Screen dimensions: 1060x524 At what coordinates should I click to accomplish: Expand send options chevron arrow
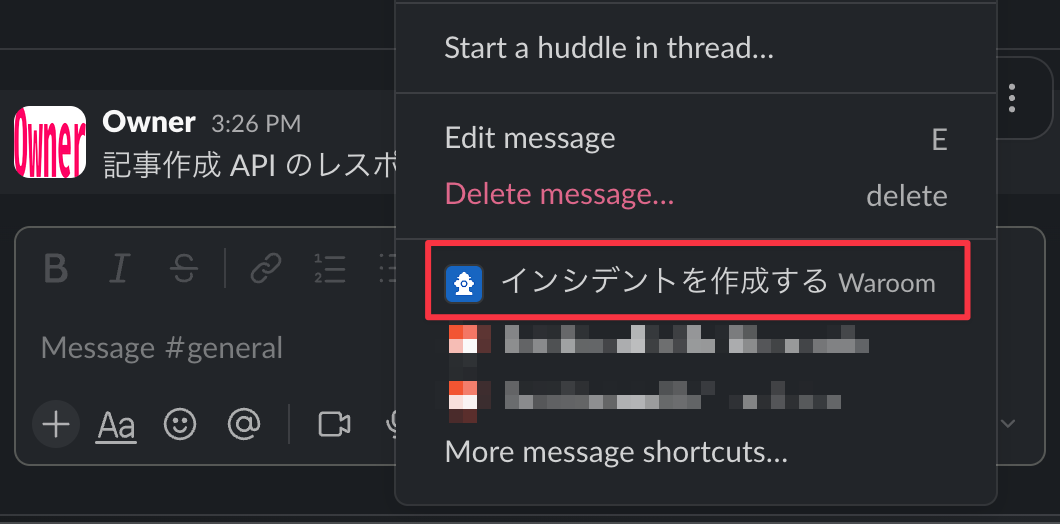click(x=1008, y=424)
